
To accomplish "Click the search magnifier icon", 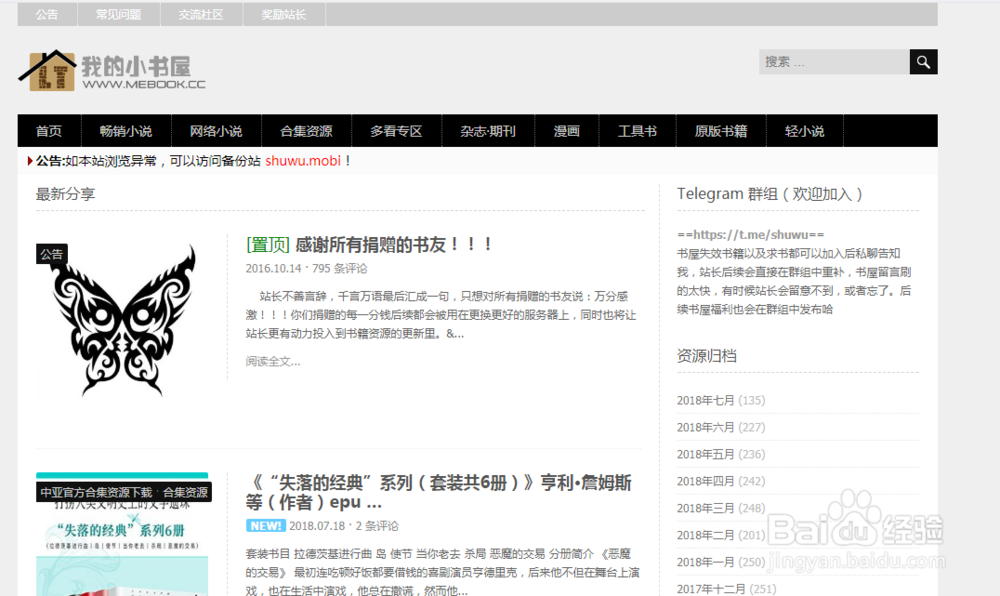I will 923,61.
